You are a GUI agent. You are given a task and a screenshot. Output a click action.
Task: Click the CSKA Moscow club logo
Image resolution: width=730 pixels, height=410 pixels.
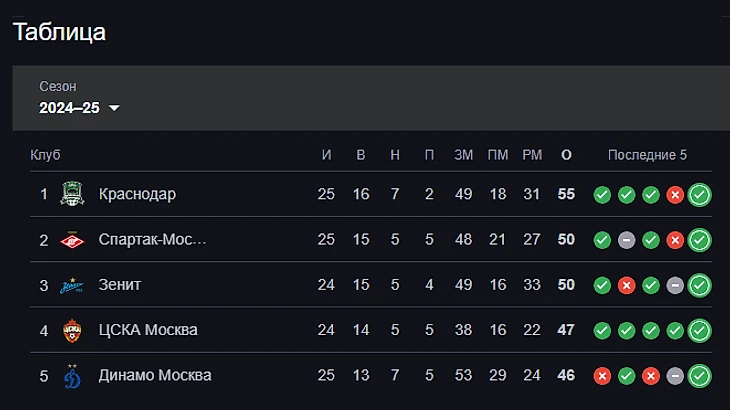pos(71,330)
